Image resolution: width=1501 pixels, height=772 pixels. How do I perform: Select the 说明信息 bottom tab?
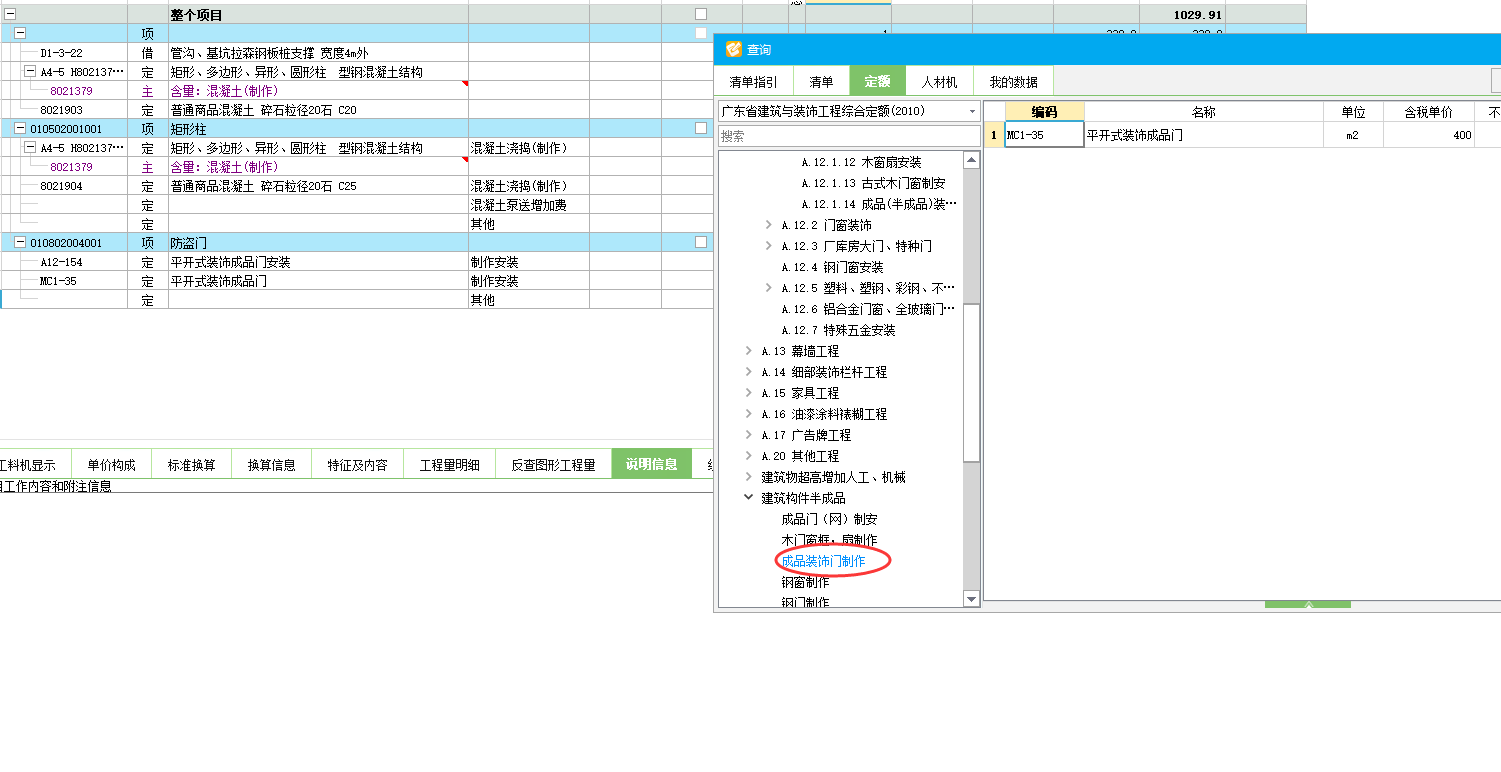pyautogui.click(x=651, y=464)
